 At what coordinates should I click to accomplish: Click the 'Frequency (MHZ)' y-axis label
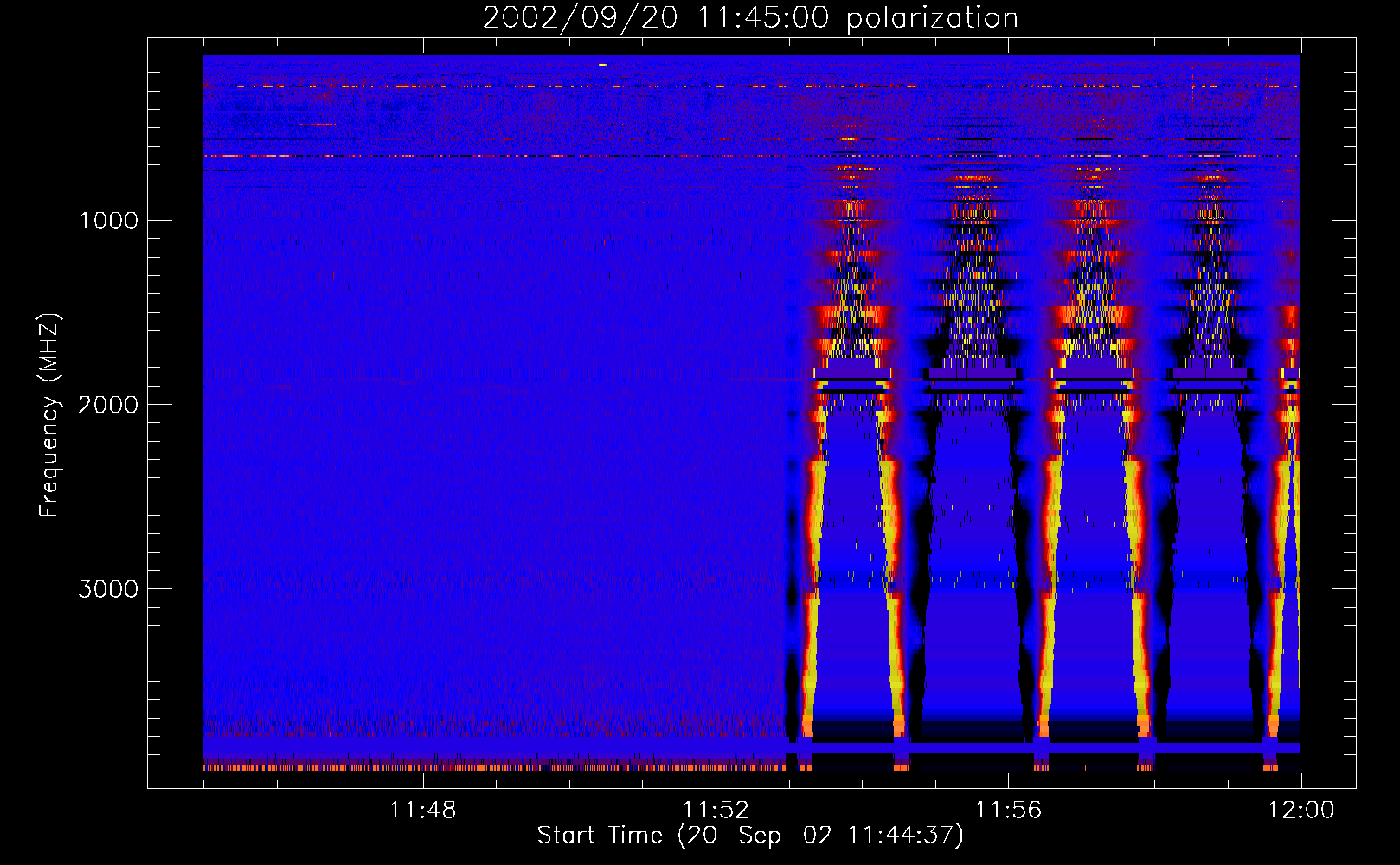(48, 416)
